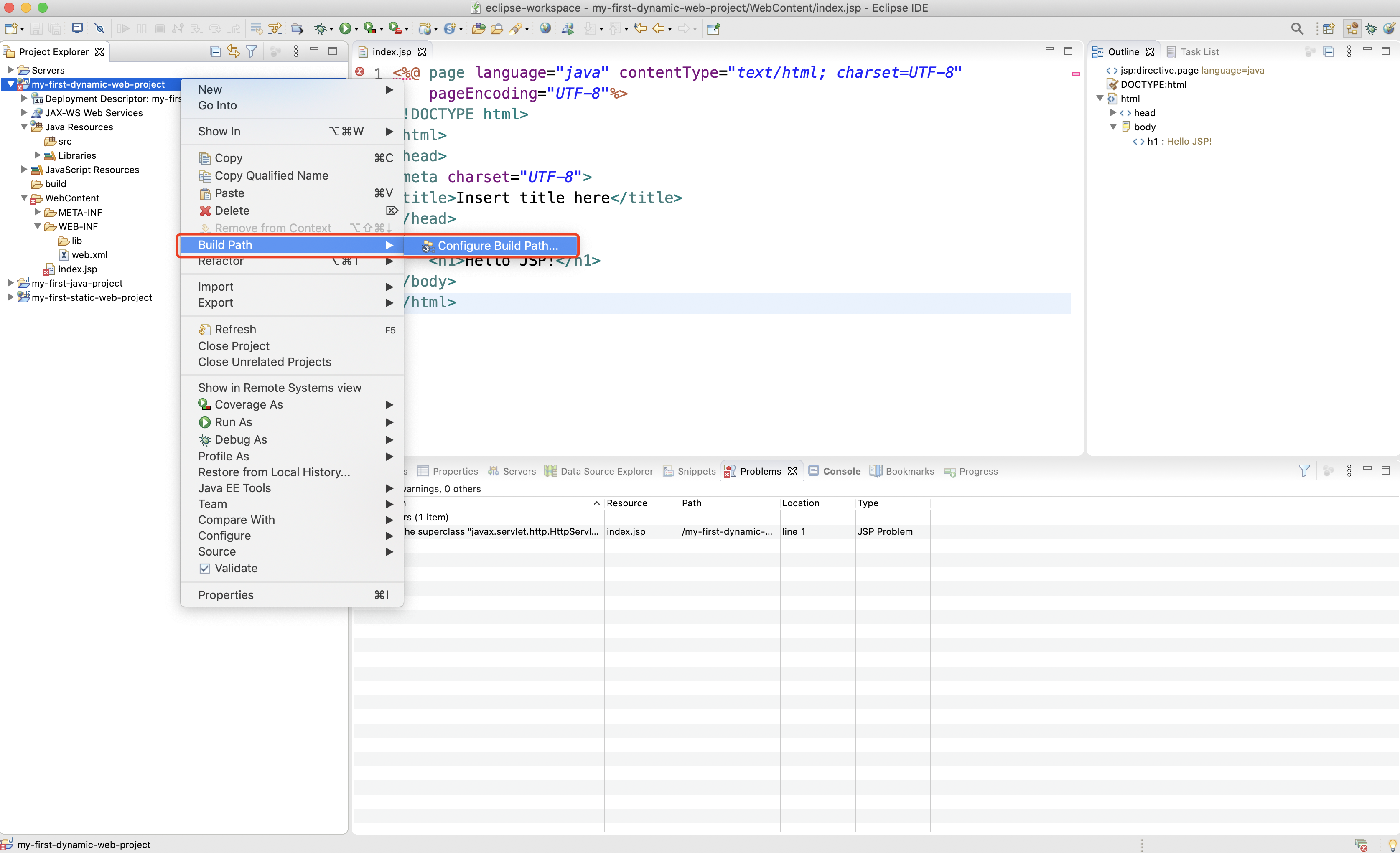Switch to the Task List tab
Image resolution: width=1400 pixels, height=853 pixels.
coord(1193,52)
